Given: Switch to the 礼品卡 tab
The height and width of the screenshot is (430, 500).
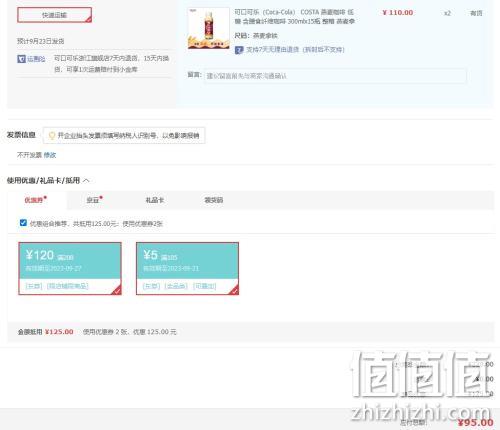Looking at the screenshot, I should [155, 200].
